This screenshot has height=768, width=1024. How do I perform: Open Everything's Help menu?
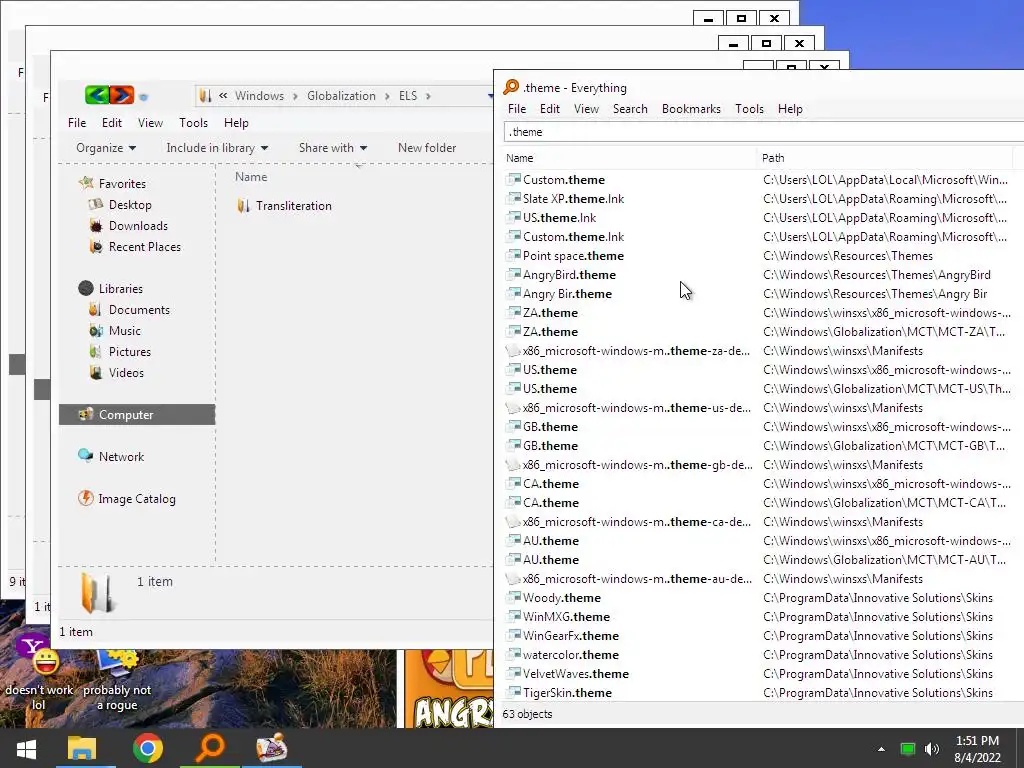click(x=790, y=109)
